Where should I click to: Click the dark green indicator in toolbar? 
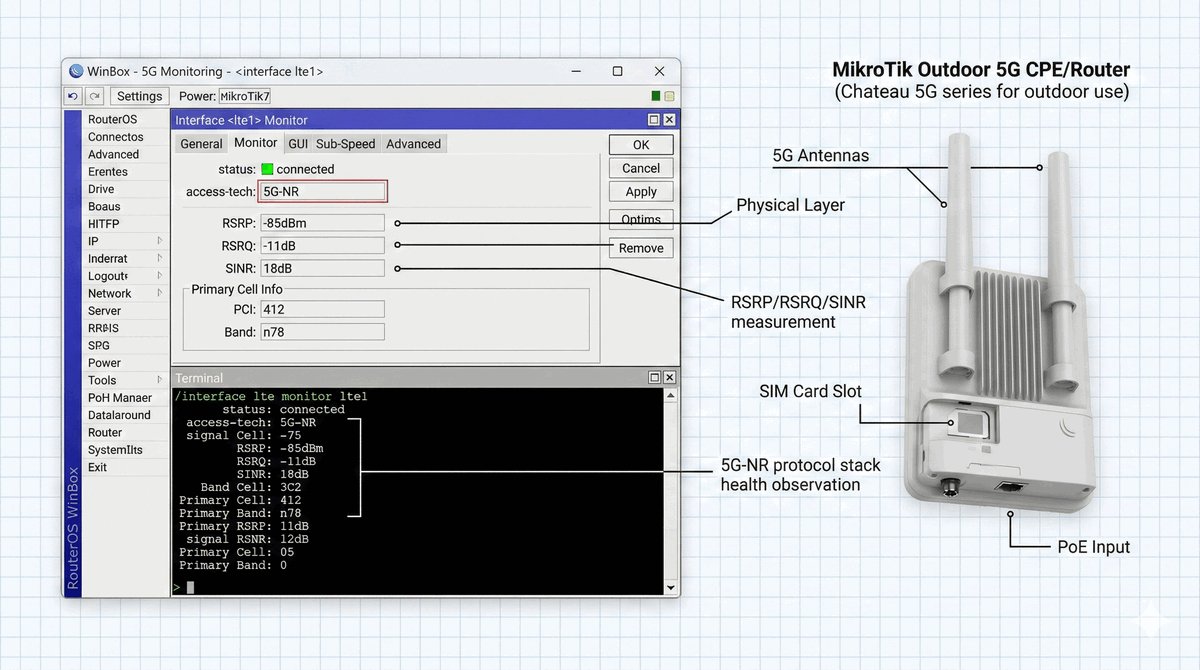pyautogui.click(x=656, y=96)
